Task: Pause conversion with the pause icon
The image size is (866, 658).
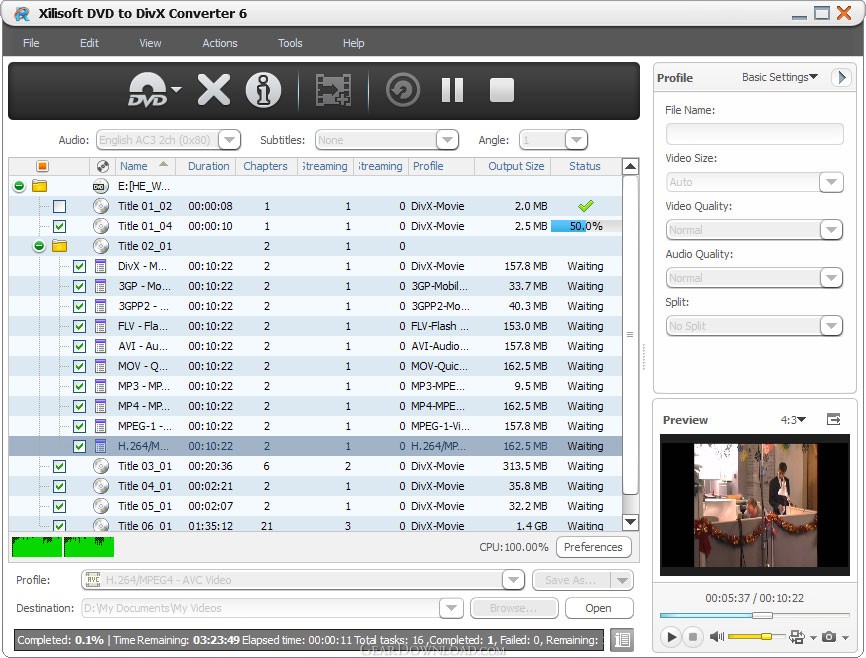Action: [x=452, y=90]
